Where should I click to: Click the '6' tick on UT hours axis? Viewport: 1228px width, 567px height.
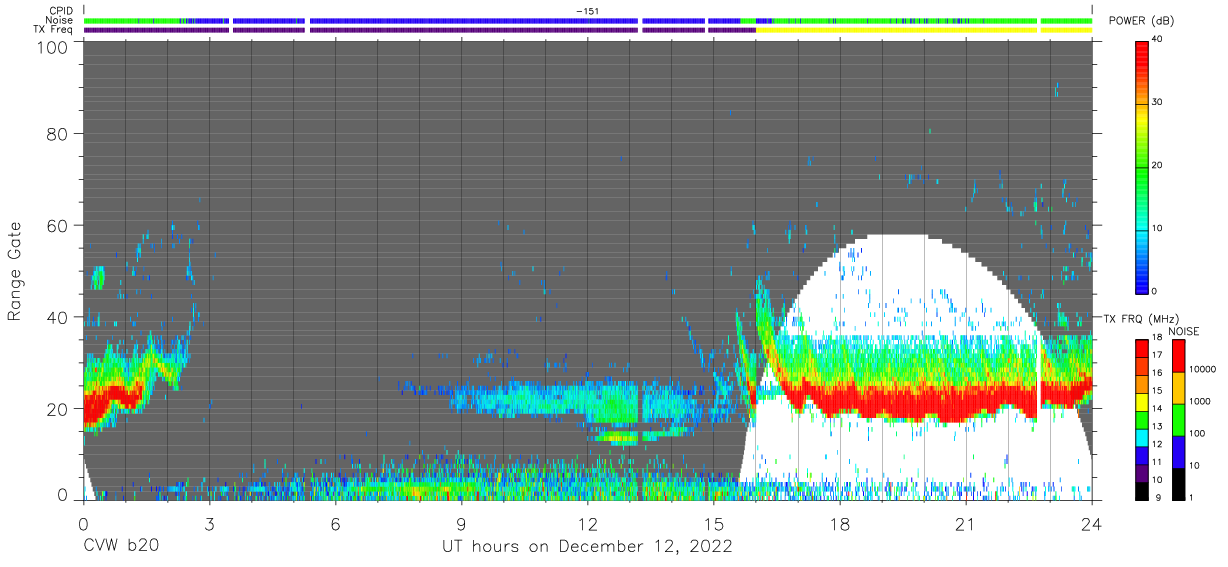tap(335, 524)
